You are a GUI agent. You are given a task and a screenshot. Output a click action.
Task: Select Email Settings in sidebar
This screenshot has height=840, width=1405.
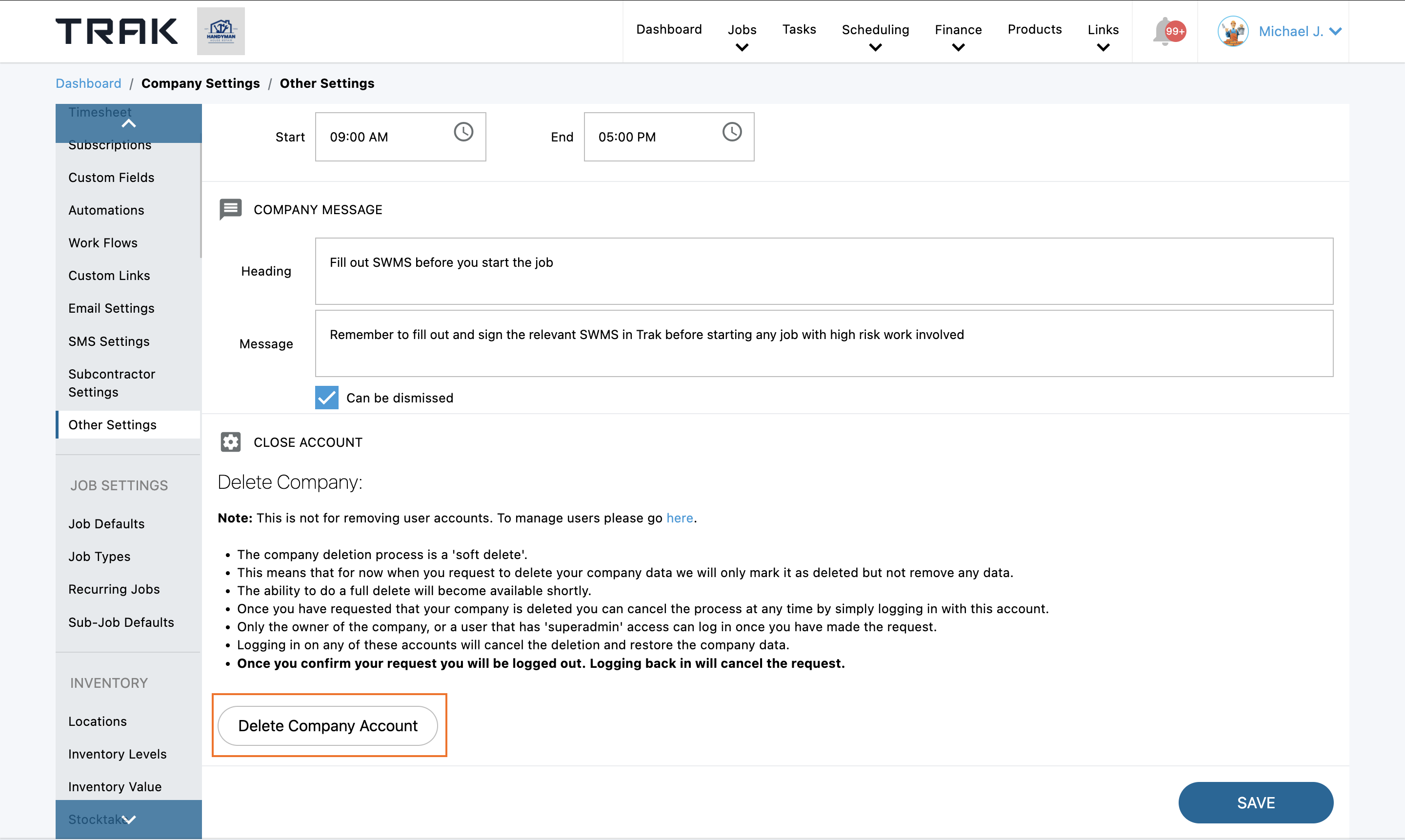pyautogui.click(x=112, y=308)
